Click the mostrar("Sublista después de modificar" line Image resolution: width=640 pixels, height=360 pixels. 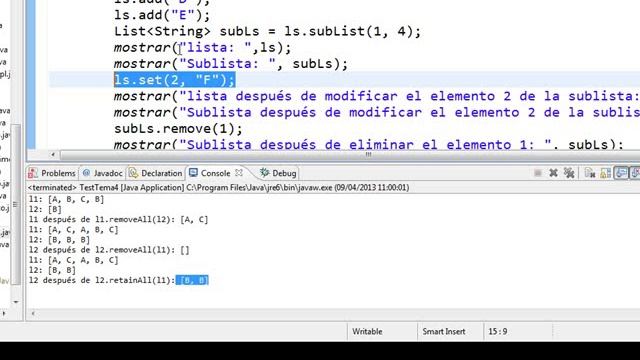[377, 113]
